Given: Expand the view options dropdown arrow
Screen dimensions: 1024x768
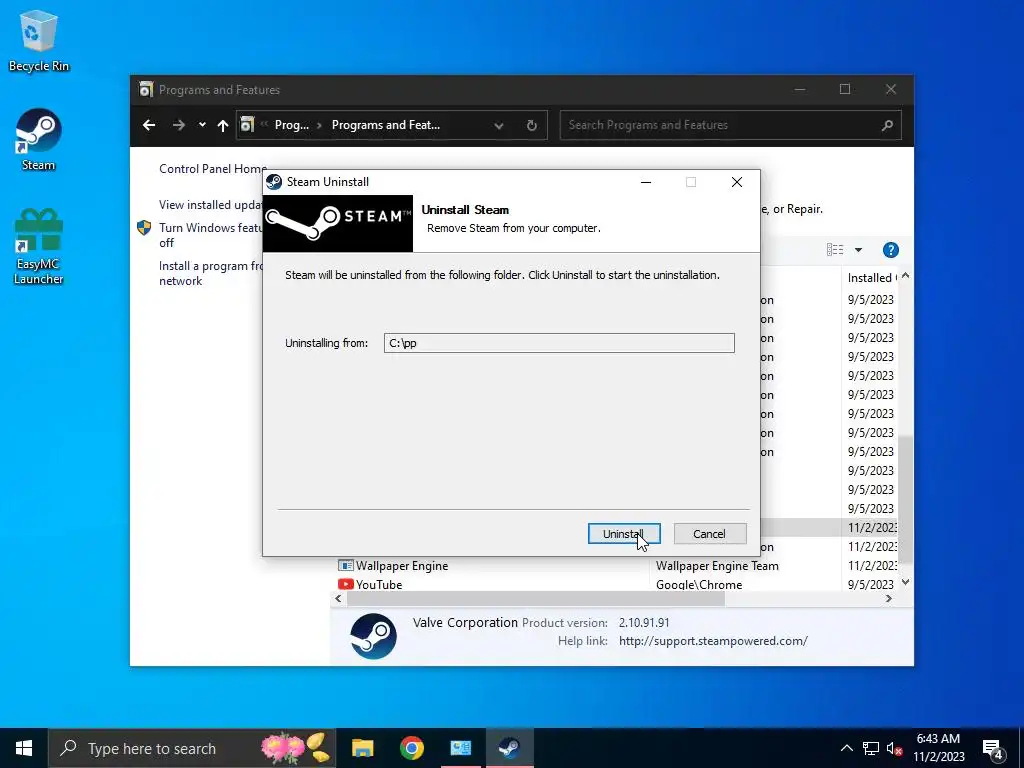Looking at the screenshot, I should [858, 249].
